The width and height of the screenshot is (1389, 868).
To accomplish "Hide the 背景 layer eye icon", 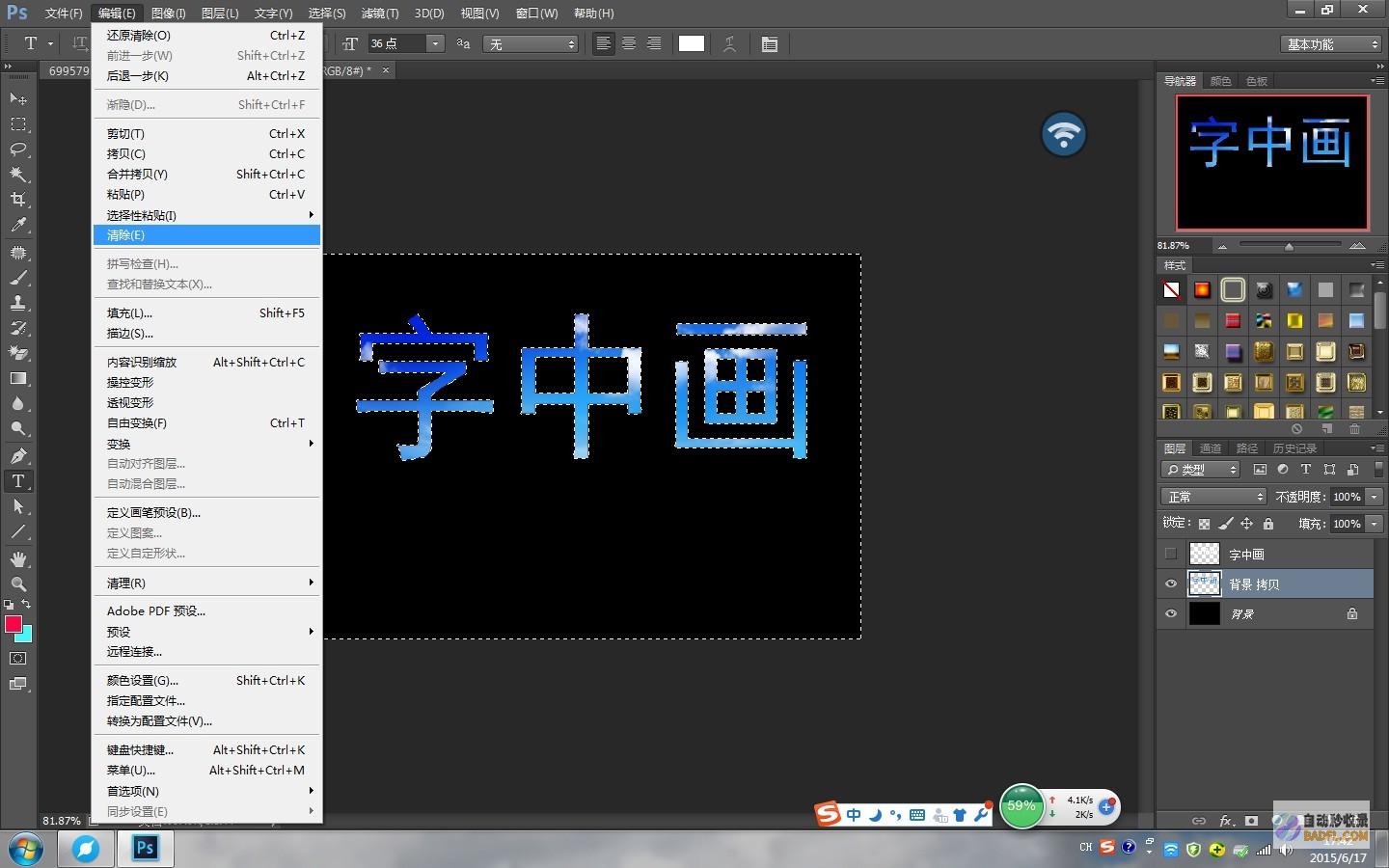I will [1171, 613].
